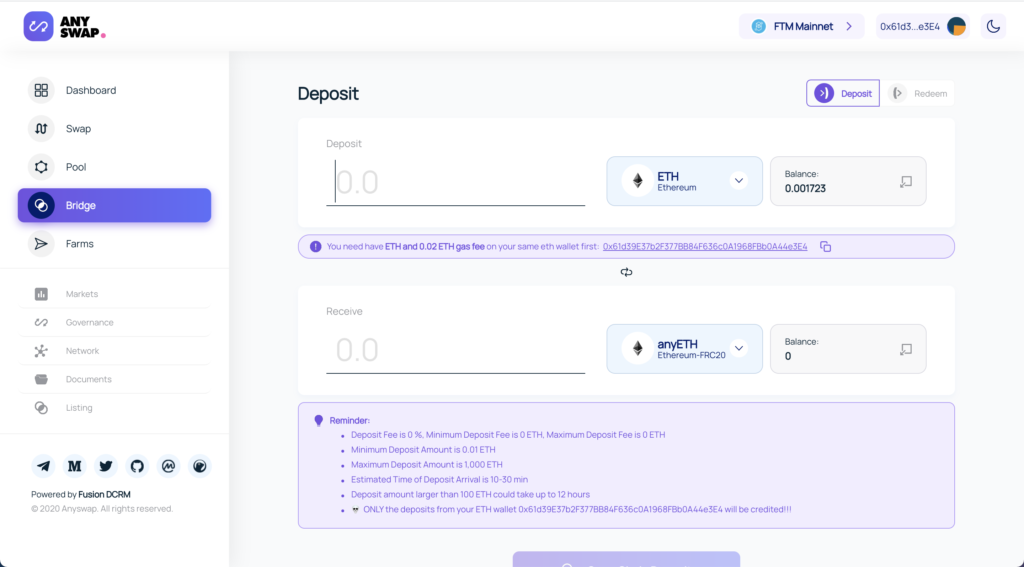The width and height of the screenshot is (1024, 567).
Task: Click the Reminder lightbulb icon
Action: 319,421
